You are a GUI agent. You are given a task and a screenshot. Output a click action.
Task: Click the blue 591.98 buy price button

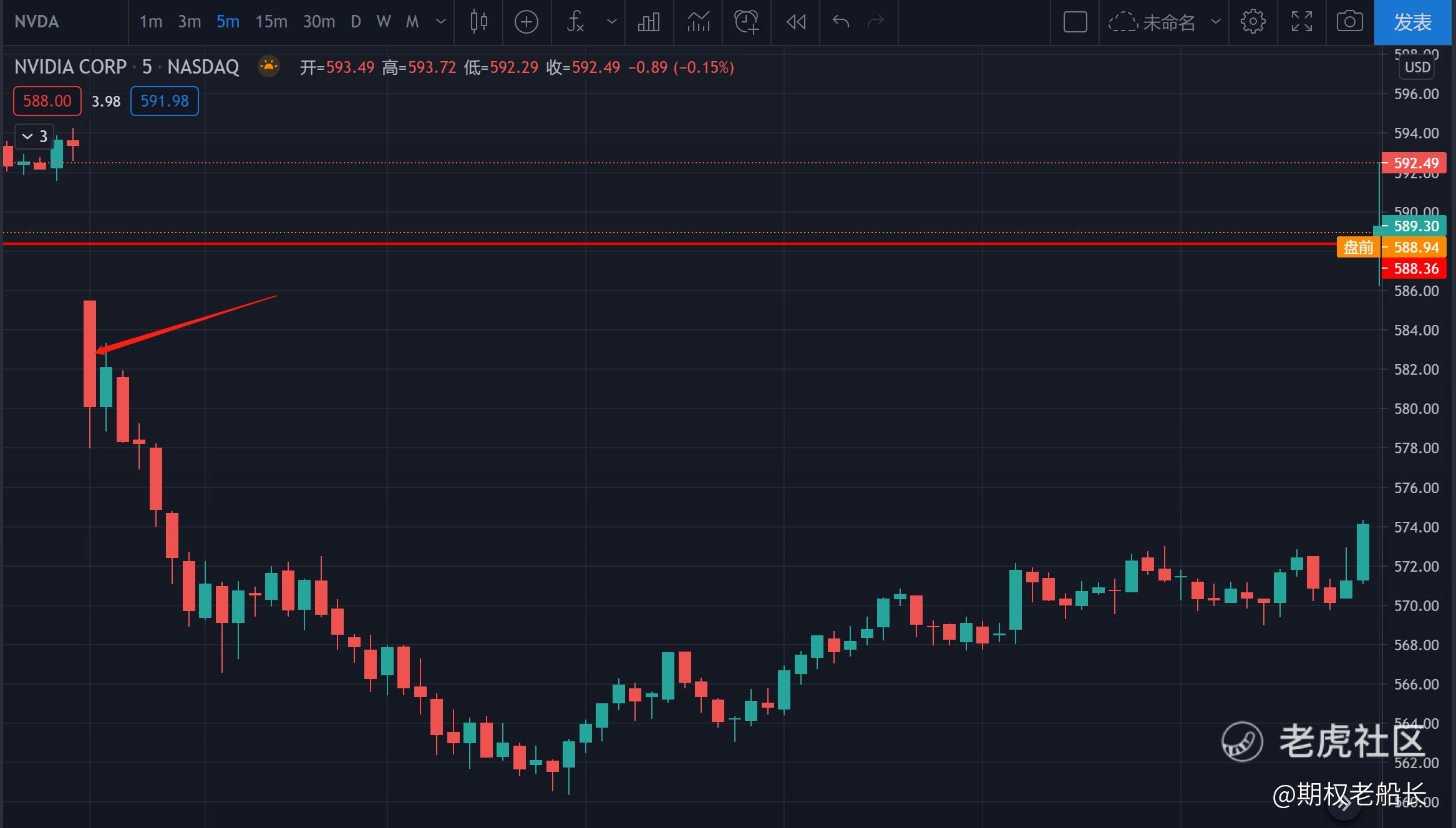coord(165,101)
